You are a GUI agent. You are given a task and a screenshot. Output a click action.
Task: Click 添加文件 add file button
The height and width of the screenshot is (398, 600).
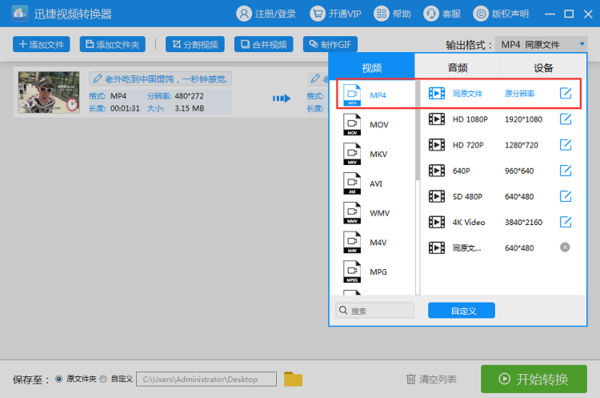(41, 44)
